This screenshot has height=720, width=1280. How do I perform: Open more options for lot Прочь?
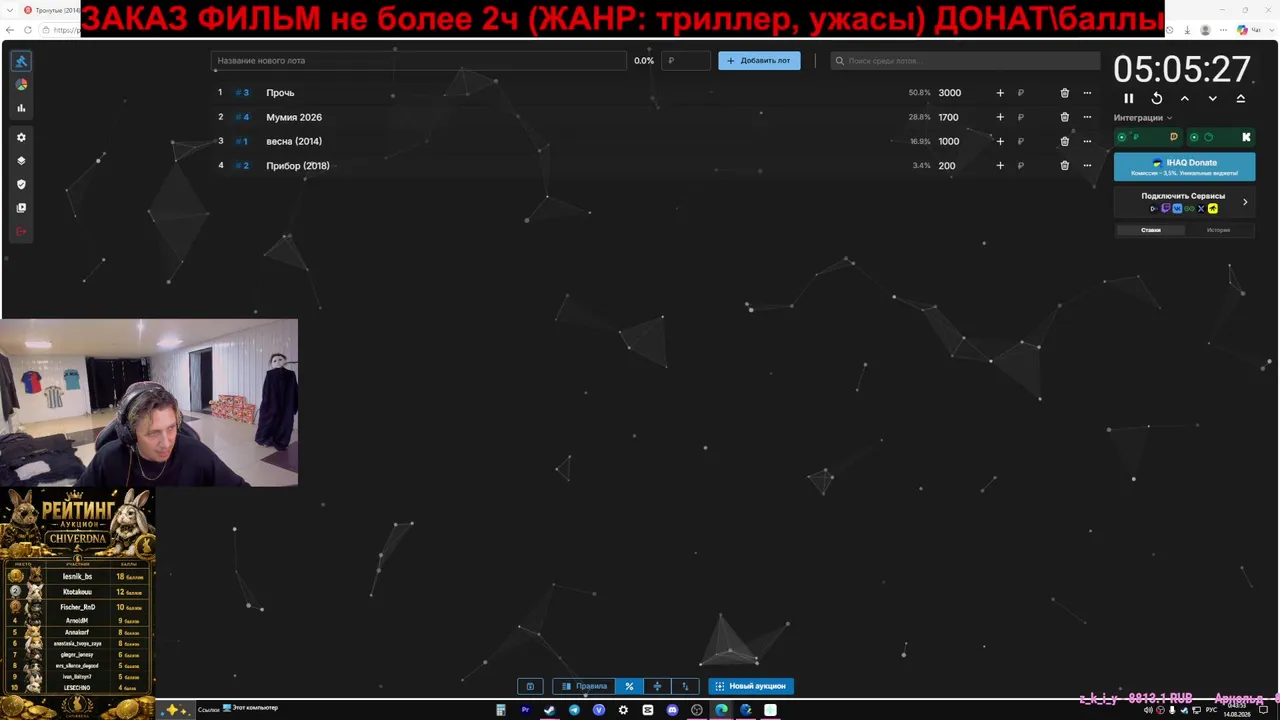[x=1087, y=93]
